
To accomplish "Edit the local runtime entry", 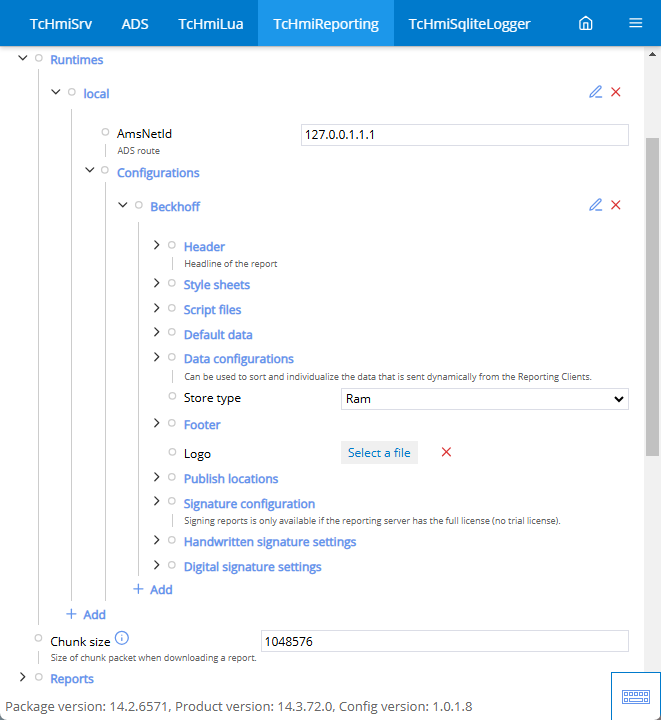I will point(595,92).
